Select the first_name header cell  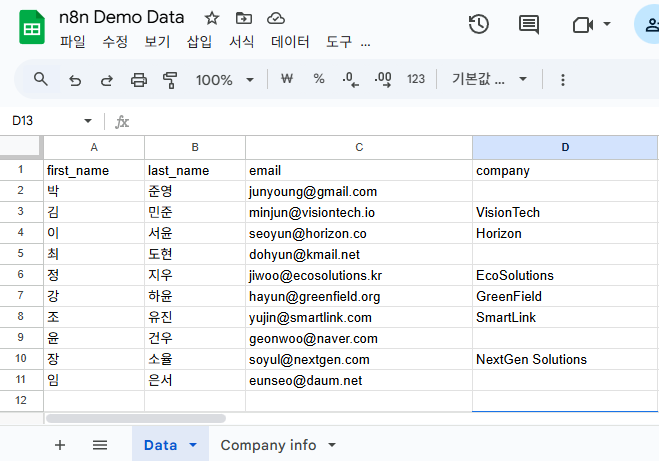(94, 170)
